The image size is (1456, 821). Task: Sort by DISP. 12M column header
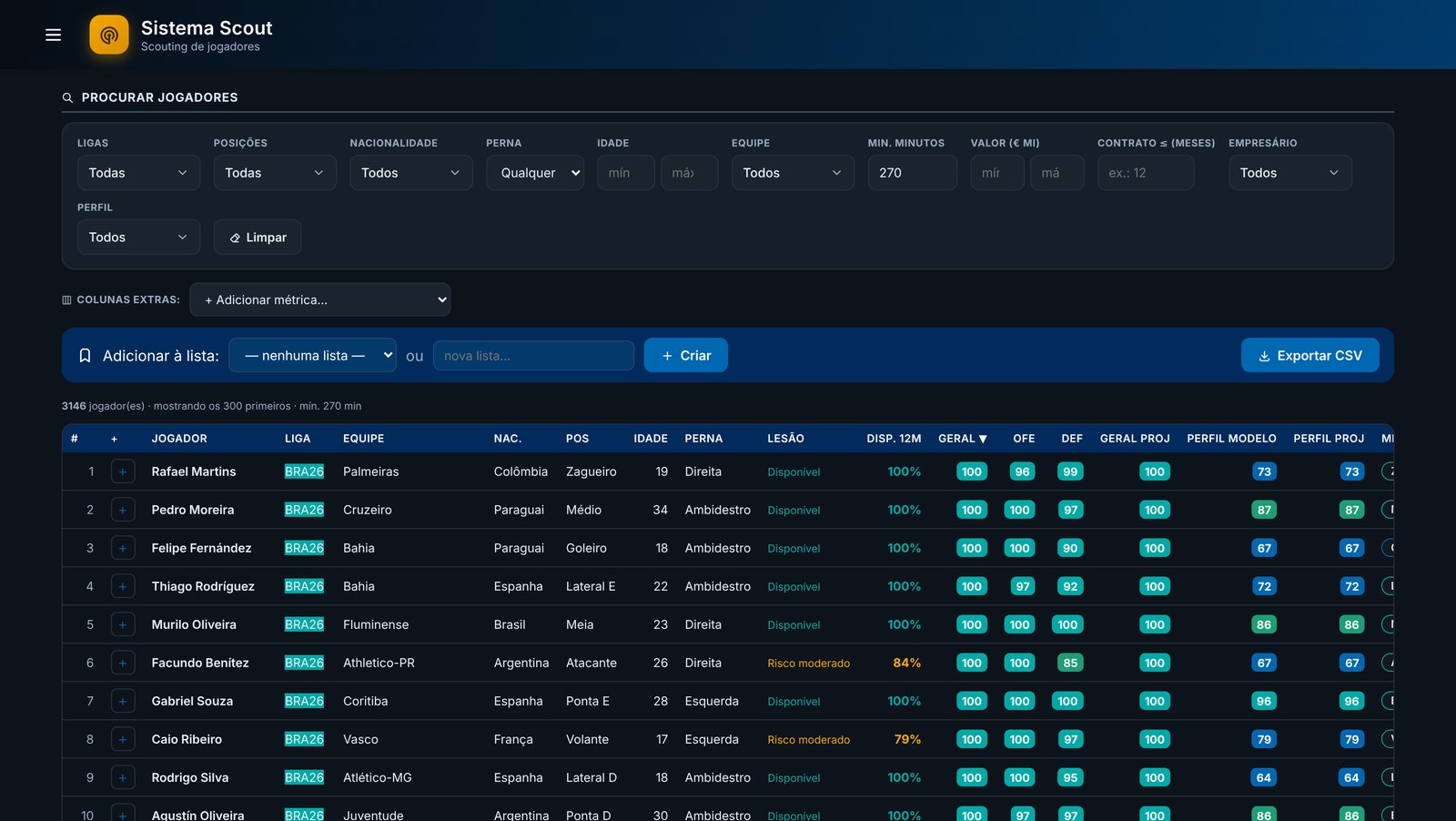tap(894, 439)
